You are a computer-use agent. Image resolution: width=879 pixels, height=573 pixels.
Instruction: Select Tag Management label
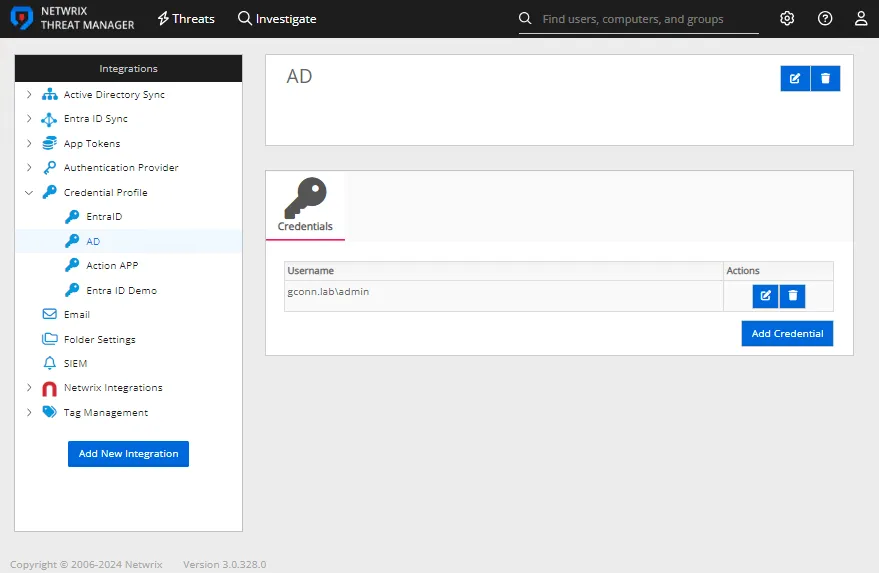[106, 413]
